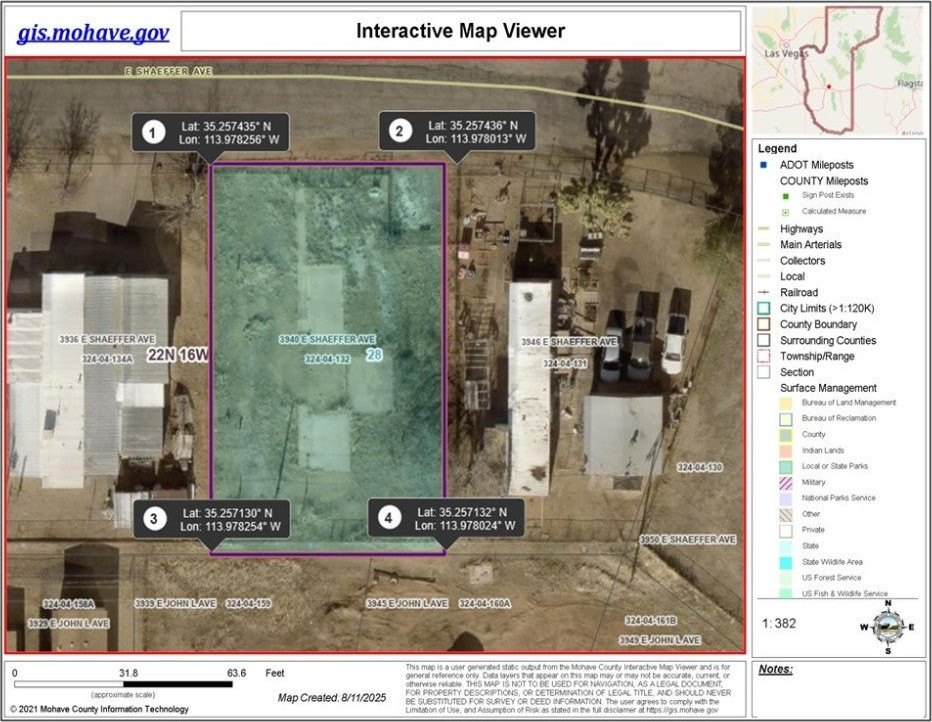Click the State Wildlife Area cyan swatch

click(x=786, y=562)
